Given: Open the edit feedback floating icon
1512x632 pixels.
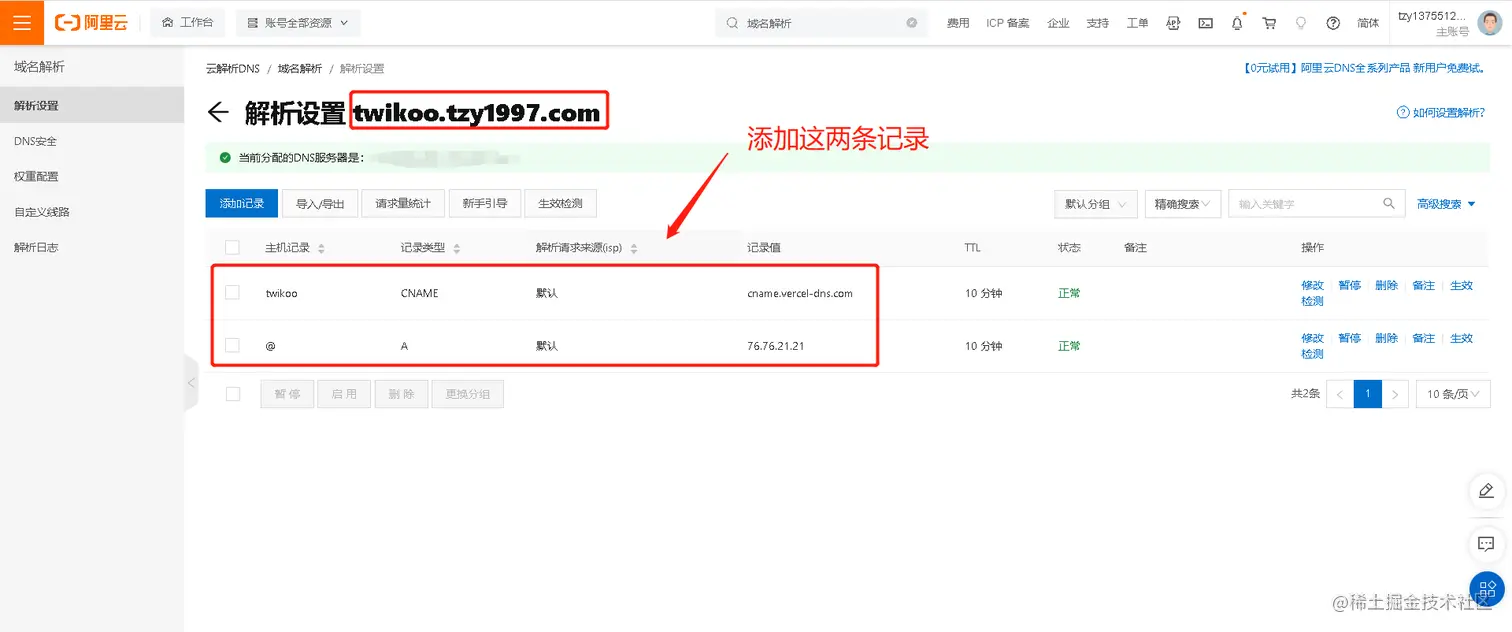Looking at the screenshot, I should (x=1486, y=490).
